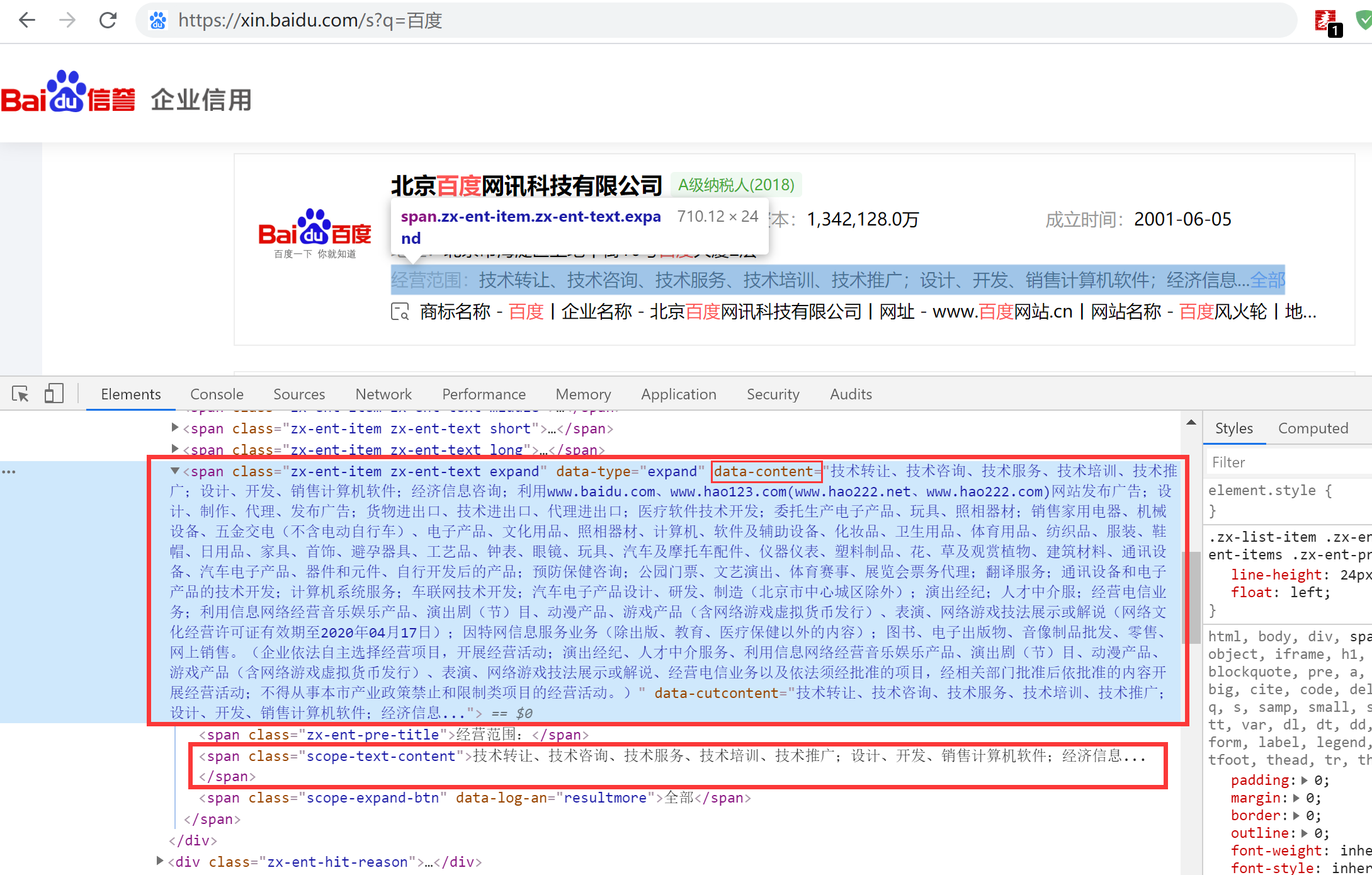The width and height of the screenshot is (1372, 875).
Task: Focus the styles Filter input field
Action: [x=1288, y=462]
